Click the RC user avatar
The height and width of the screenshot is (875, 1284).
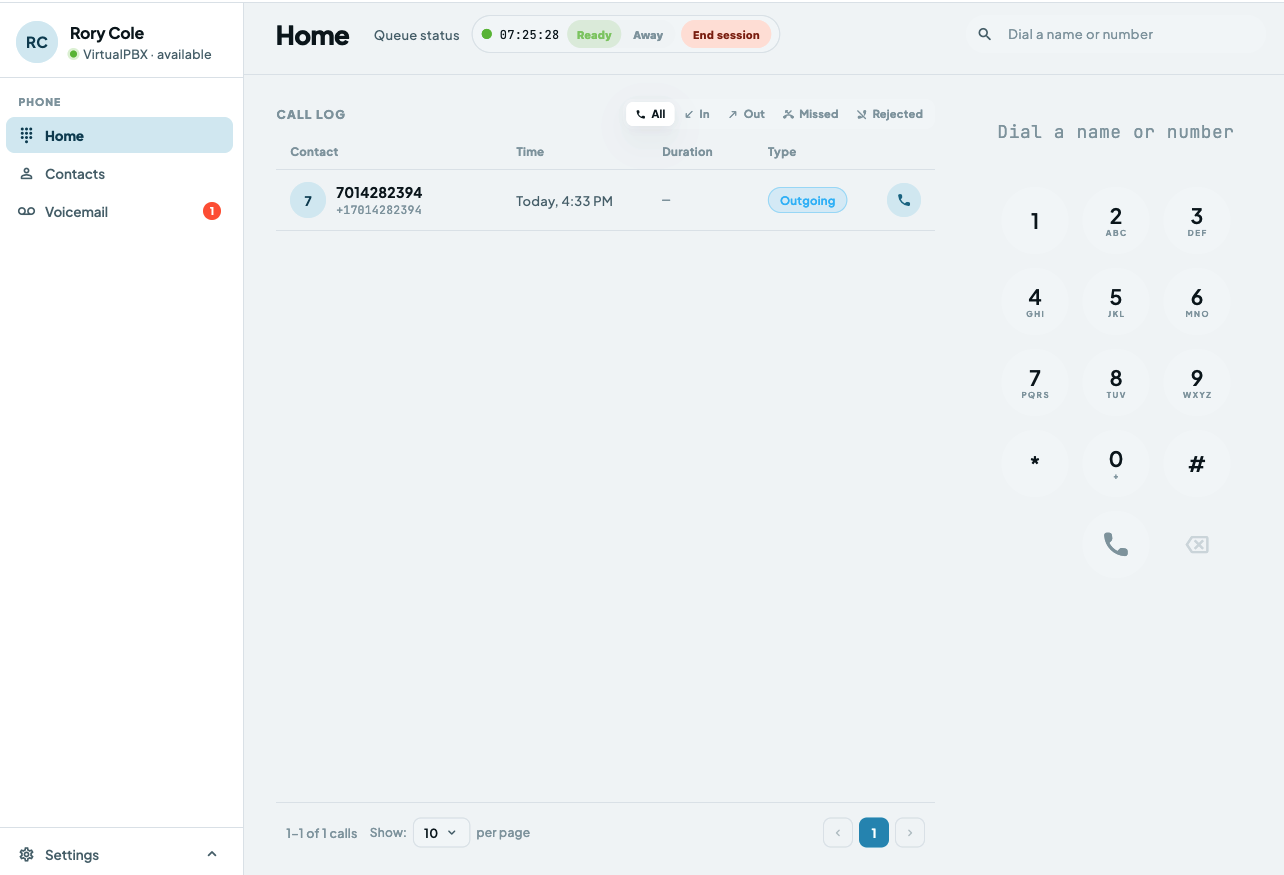click(37, 42)
